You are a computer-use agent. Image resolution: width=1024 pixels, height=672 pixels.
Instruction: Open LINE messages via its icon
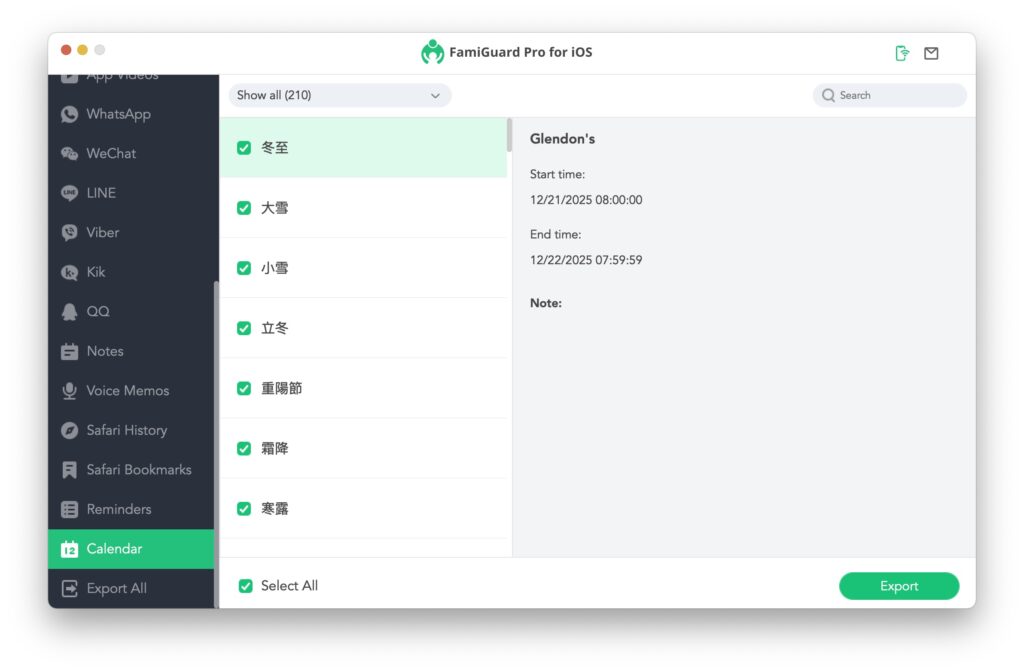69,193
